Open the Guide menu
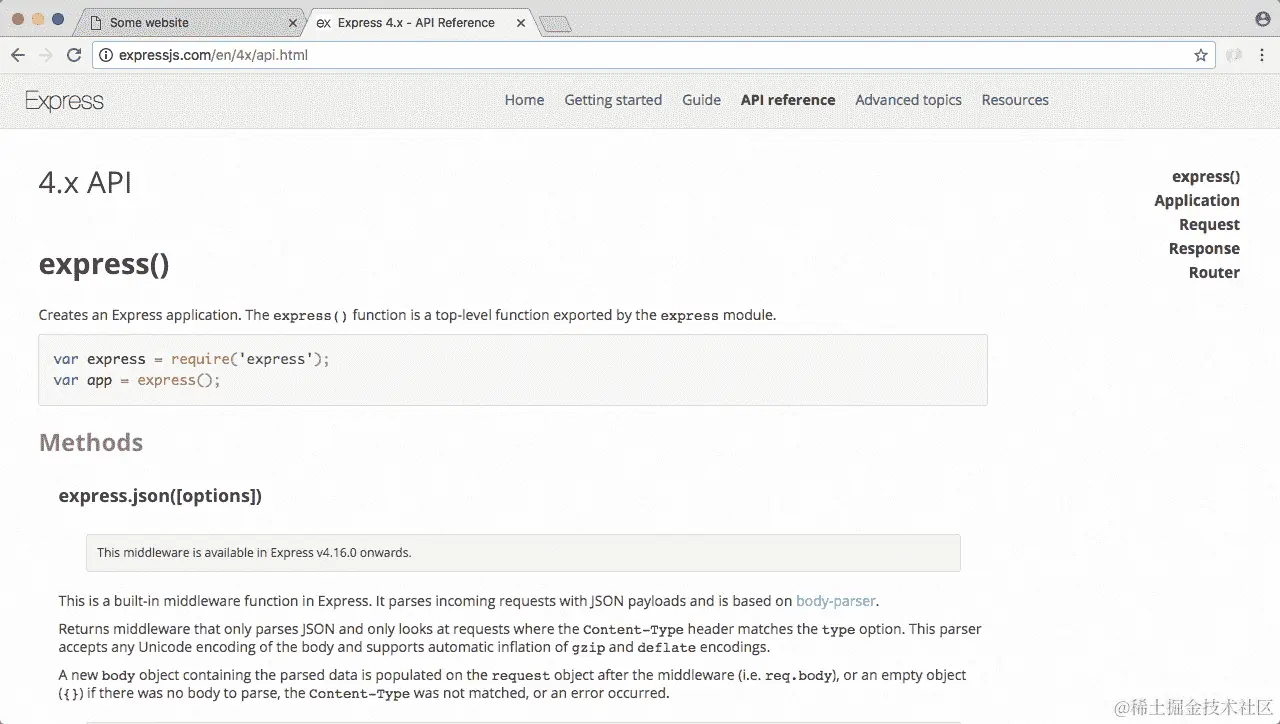The width and height of the screenshot is (1280, 724). pyautogui.click(x=701, y=100)
